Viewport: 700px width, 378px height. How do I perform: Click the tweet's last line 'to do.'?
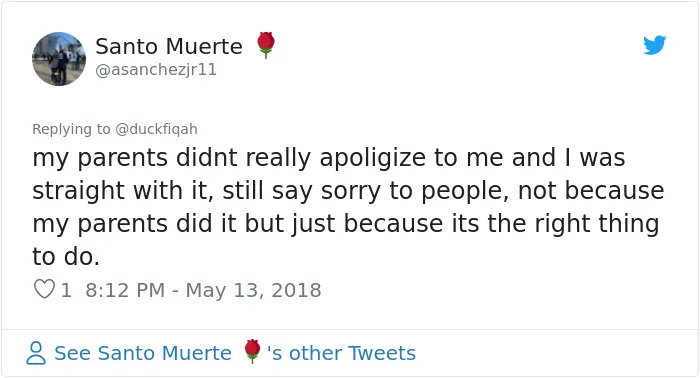tap(66, 257)
